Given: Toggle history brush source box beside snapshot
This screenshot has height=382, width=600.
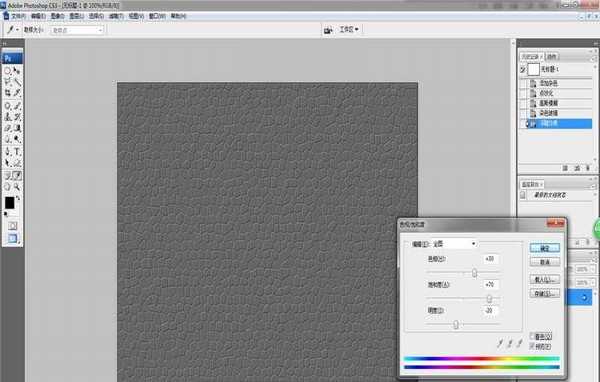Looking at the screenshot, I should [523, 69].
